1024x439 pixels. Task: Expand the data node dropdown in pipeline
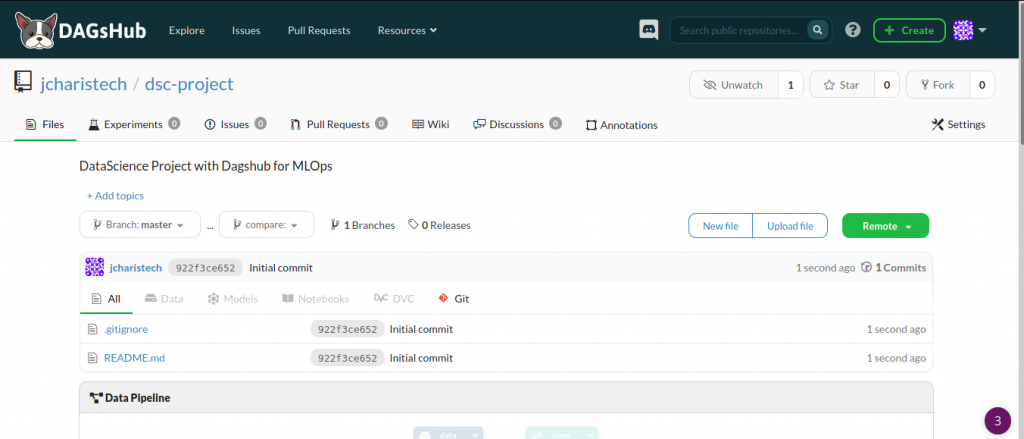(x=475, y=434)
